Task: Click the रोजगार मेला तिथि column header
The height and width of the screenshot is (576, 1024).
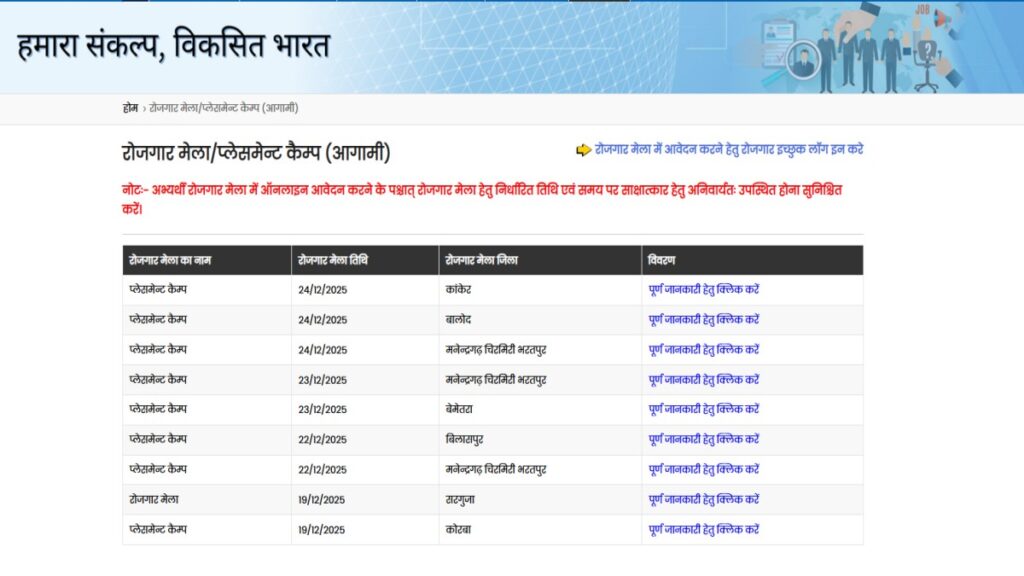Action: [x=333, y=260]
